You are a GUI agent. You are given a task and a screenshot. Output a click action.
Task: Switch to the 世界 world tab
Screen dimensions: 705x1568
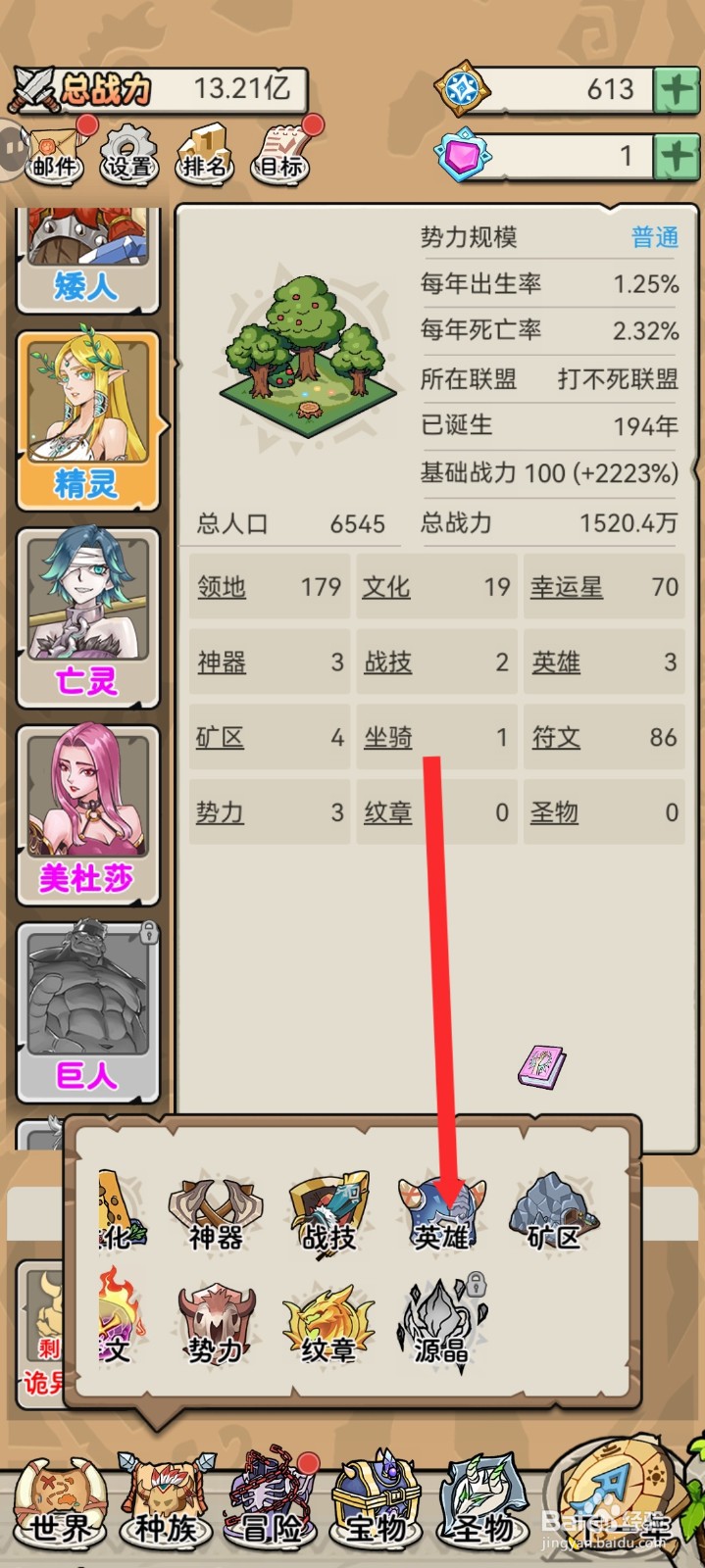pyautogui.click(x=59, y=1507)
